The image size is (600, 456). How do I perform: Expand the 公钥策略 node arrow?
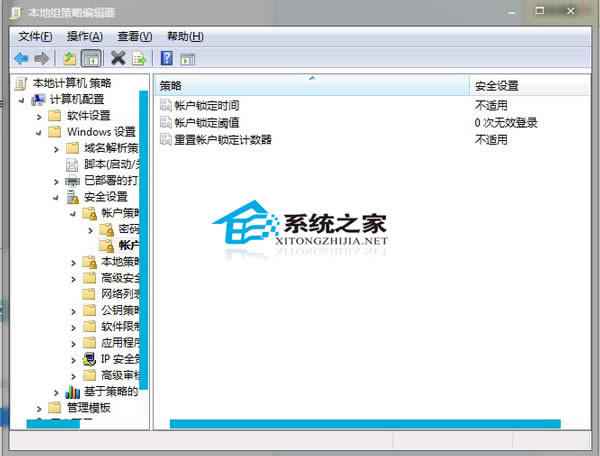(x=73, y=312)
